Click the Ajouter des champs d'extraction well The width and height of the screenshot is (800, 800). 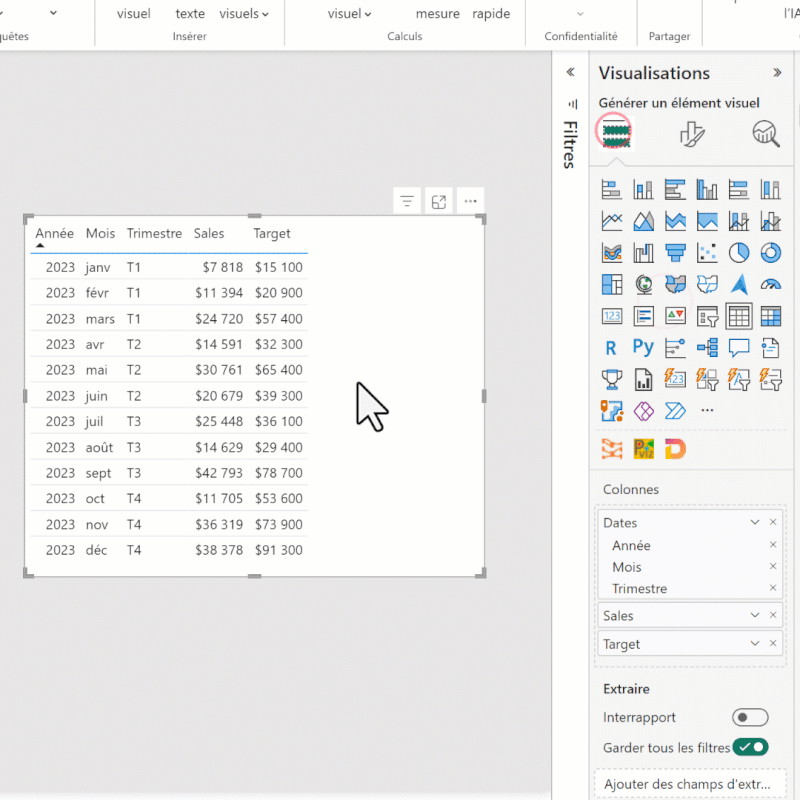690,784
